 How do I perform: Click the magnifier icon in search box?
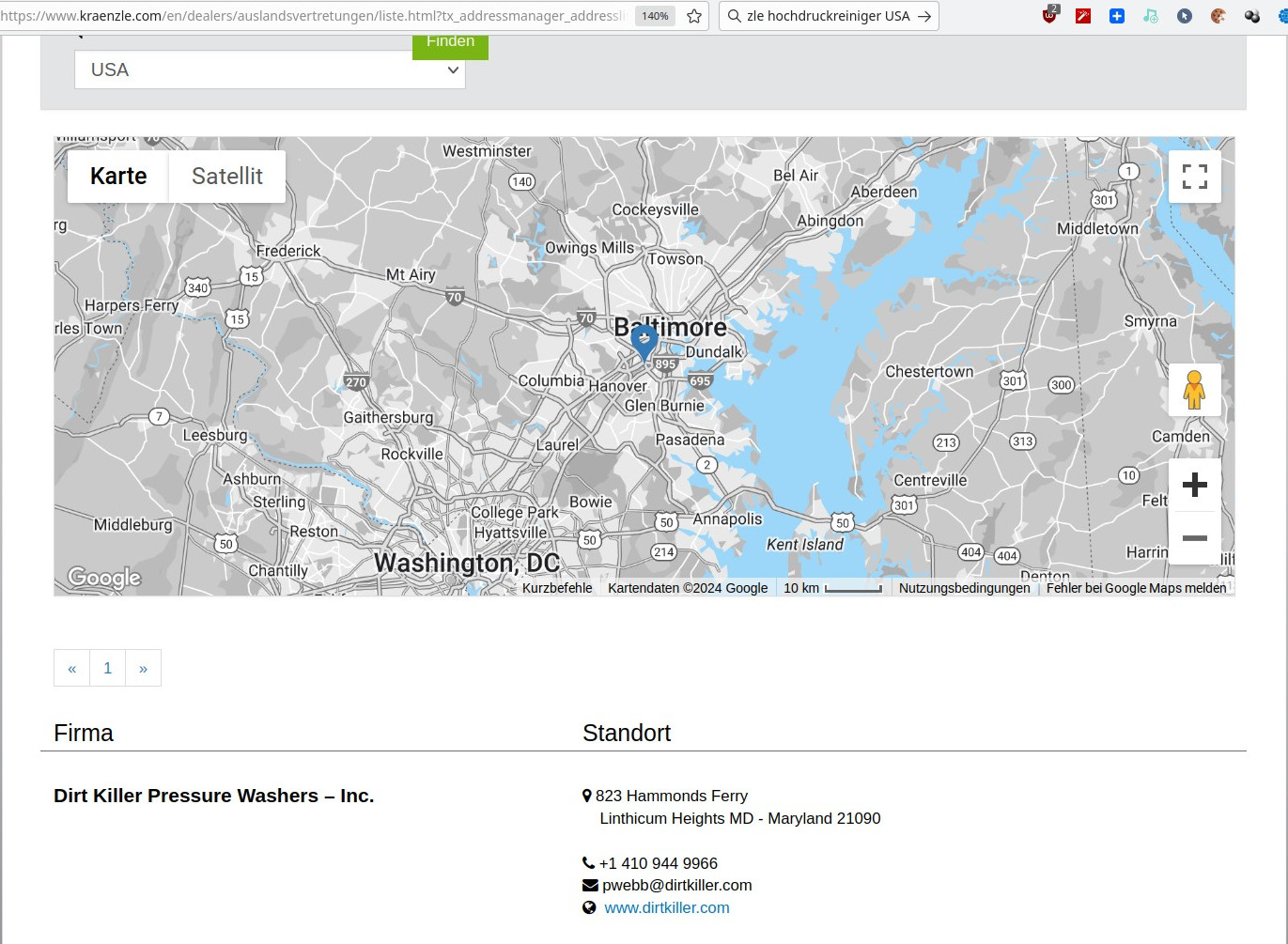[735, 16]
